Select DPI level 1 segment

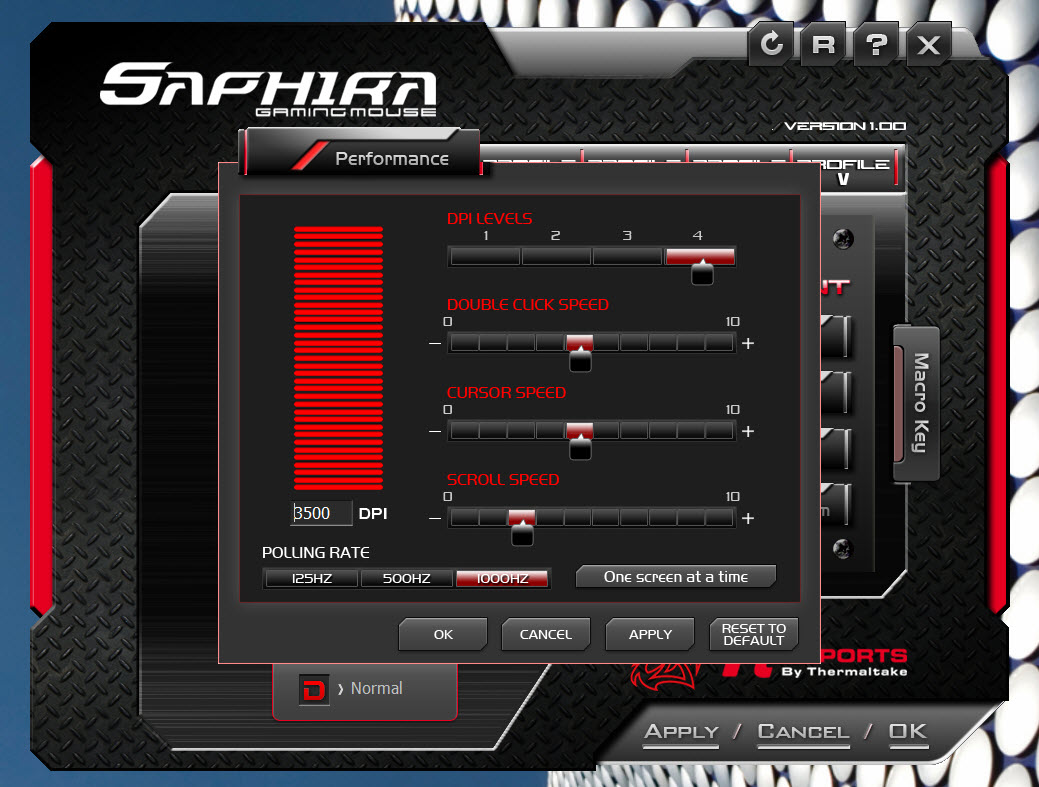click(485, 256)
